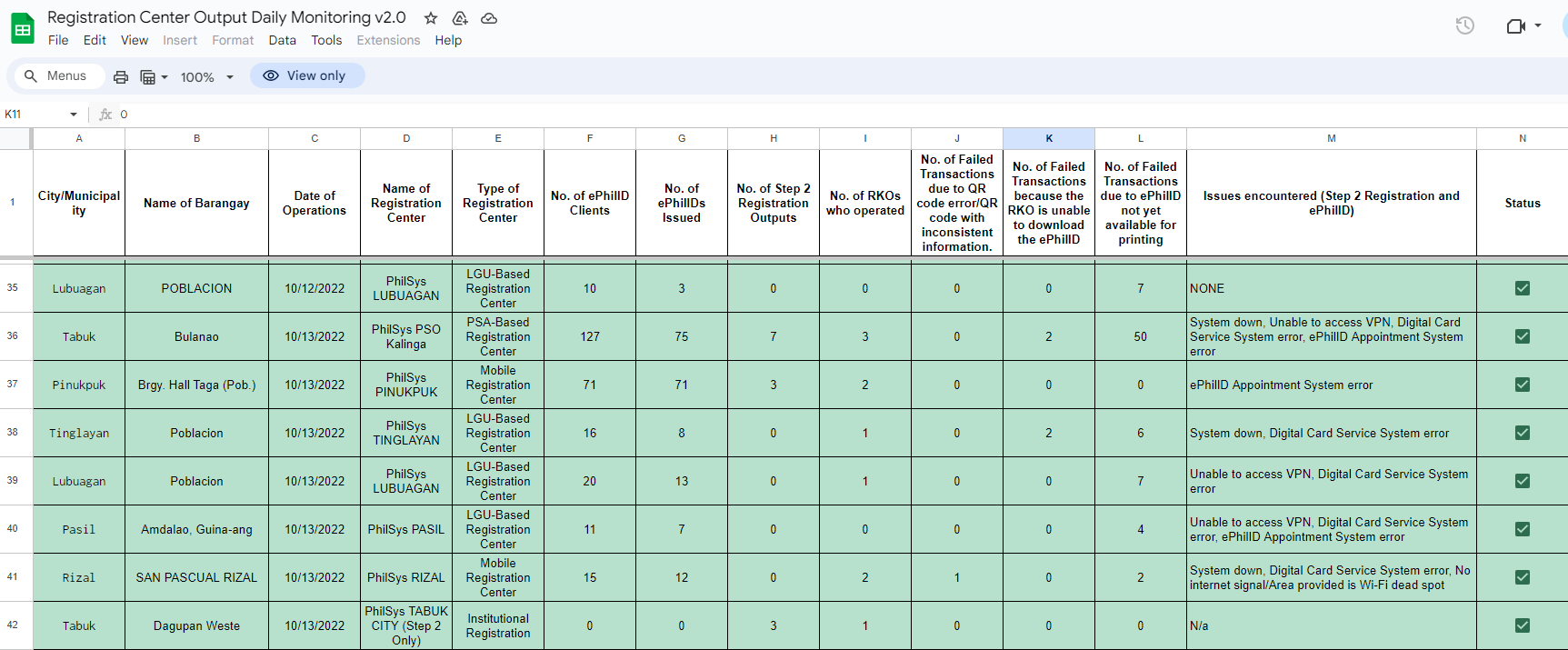This screenshot has height=650, width=1568.
Task: Open the Name box K11 dropdown
Action: pos(74,115)
